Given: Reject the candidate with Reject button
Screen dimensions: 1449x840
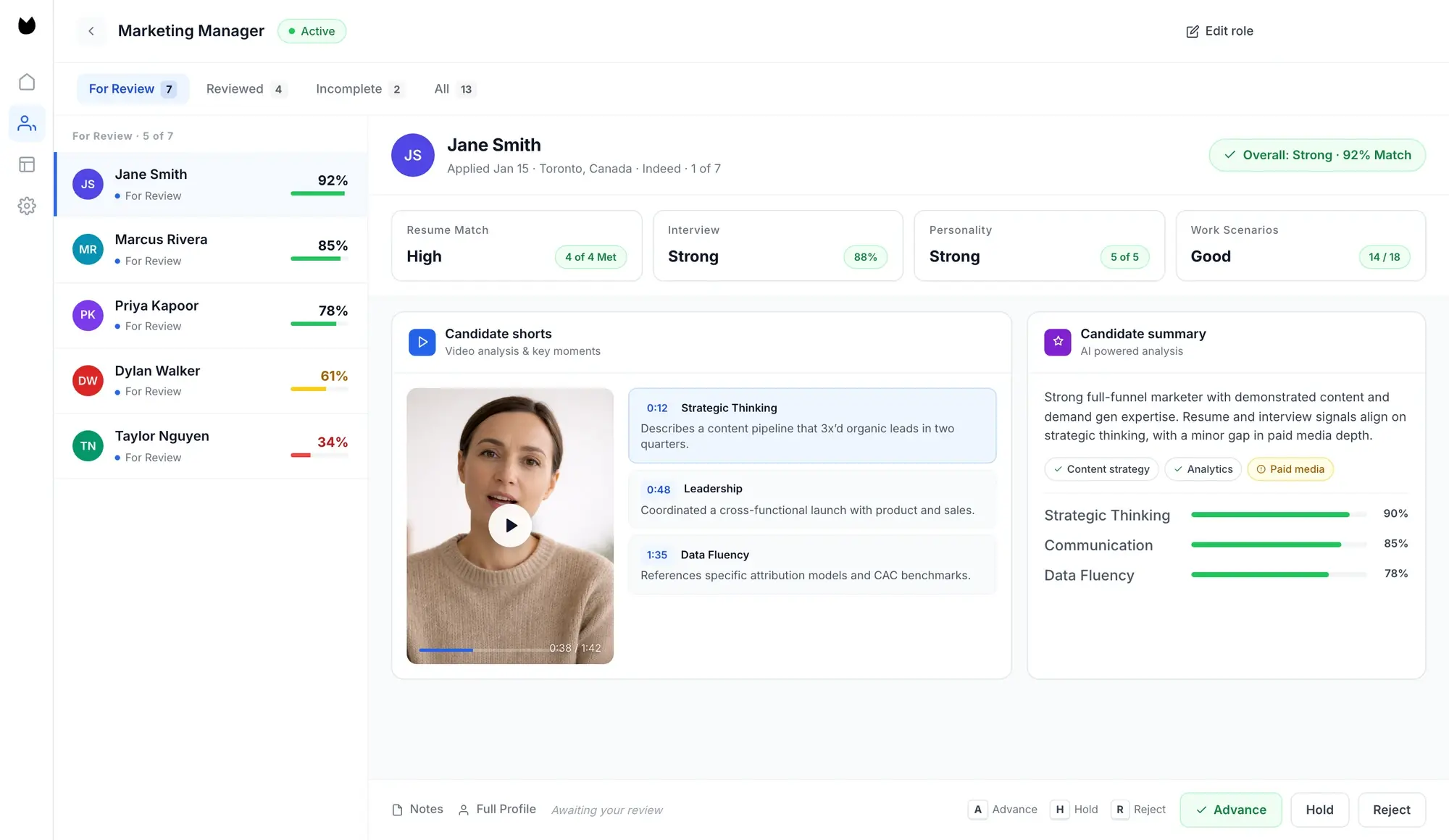Looking at the screenshot, I should [1391, 810].
